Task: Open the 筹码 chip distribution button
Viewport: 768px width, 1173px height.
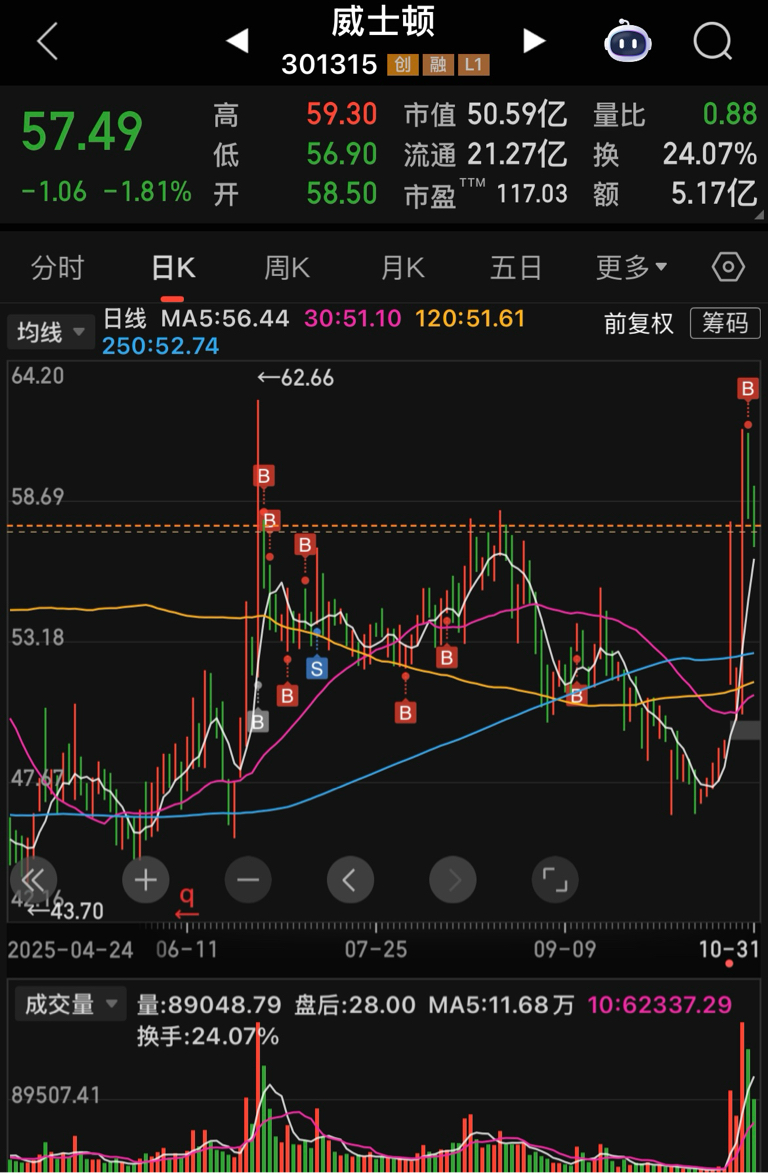Action: point(725,323)
